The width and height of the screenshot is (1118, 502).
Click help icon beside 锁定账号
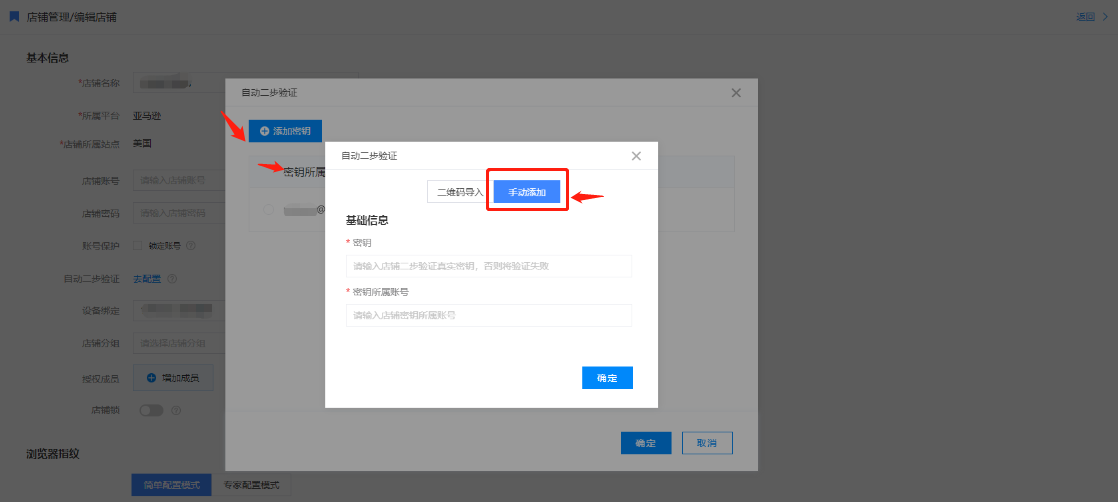pos(190,245)
